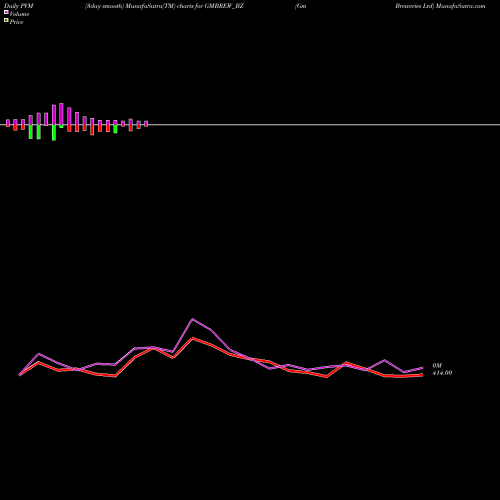Viewport: 500px width, 500px height.
Task: Click the Price legend color swatch
Action: [6, 20]
